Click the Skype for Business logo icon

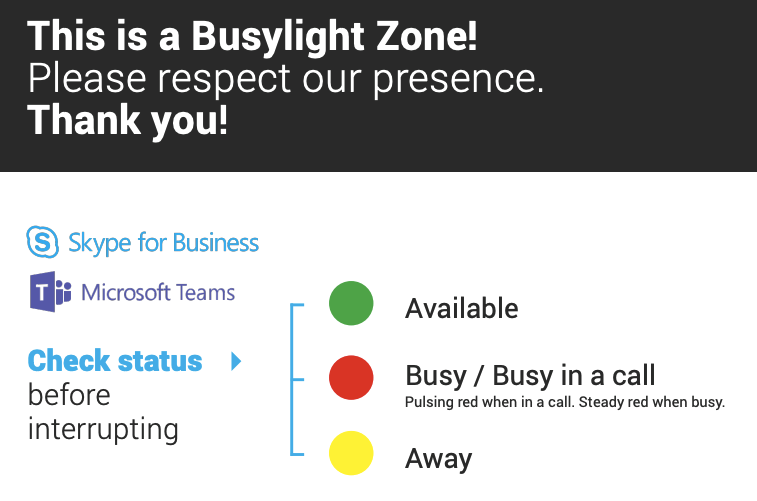(42, 241)
